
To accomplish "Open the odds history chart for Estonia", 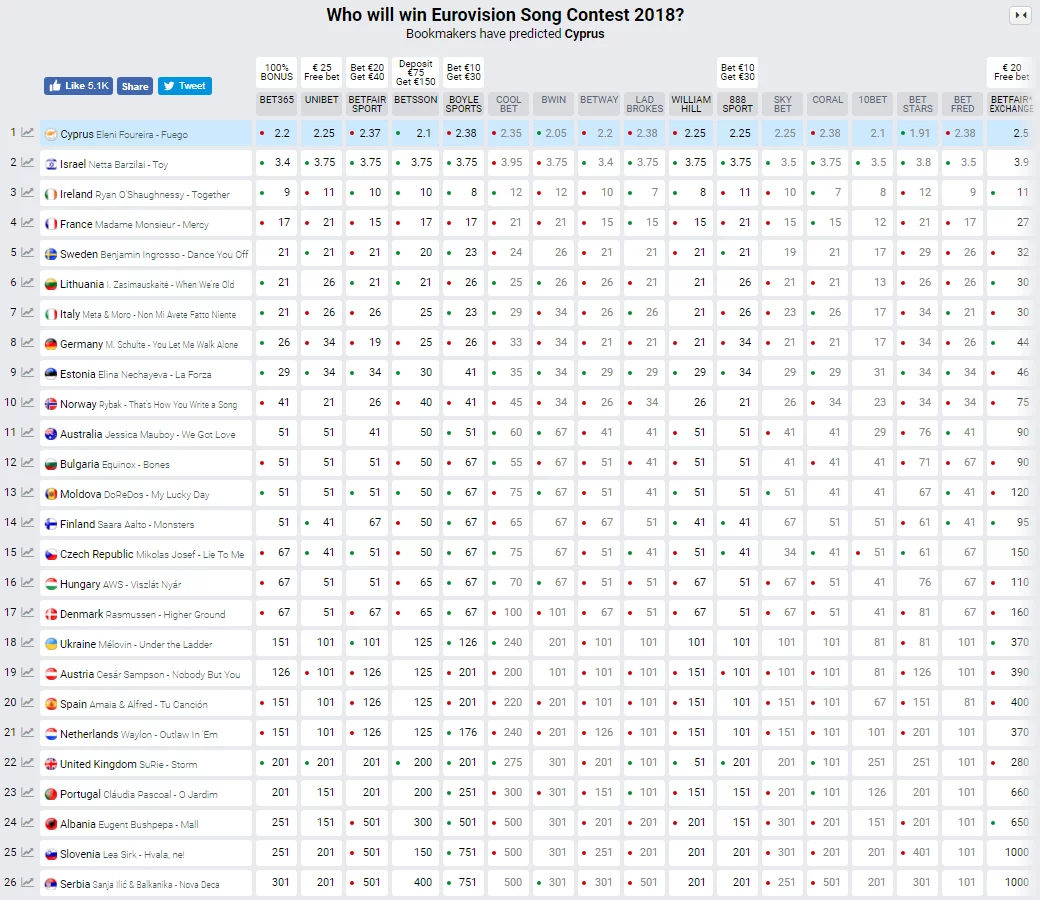I will (x=27, y=373).
